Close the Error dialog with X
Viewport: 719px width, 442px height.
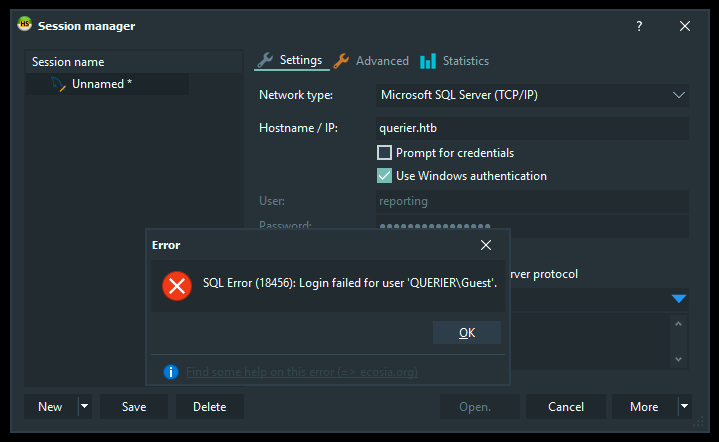click(x=486, y=245)
